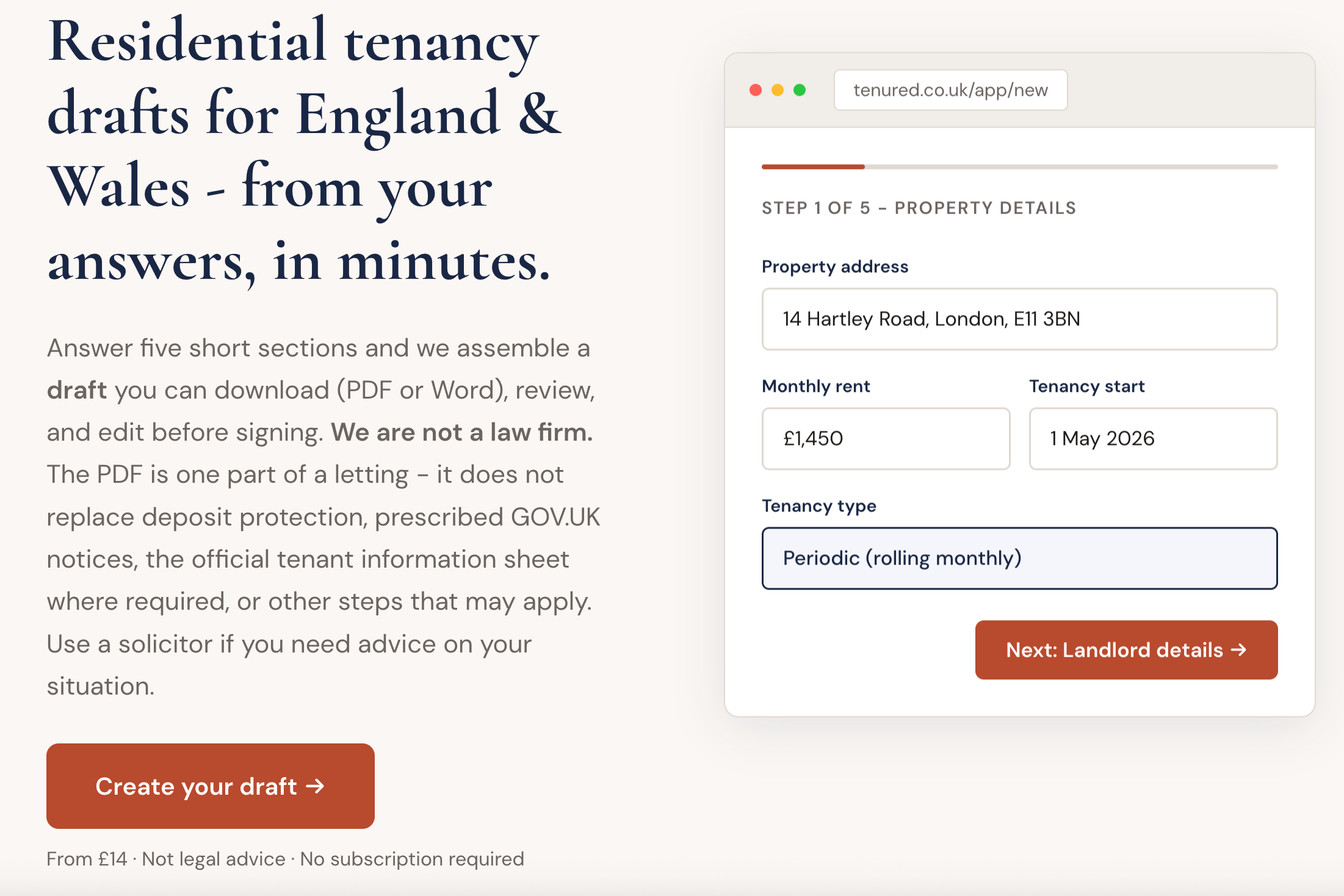
Task: Click the yellow window dot
Action: tap(778, 90)
